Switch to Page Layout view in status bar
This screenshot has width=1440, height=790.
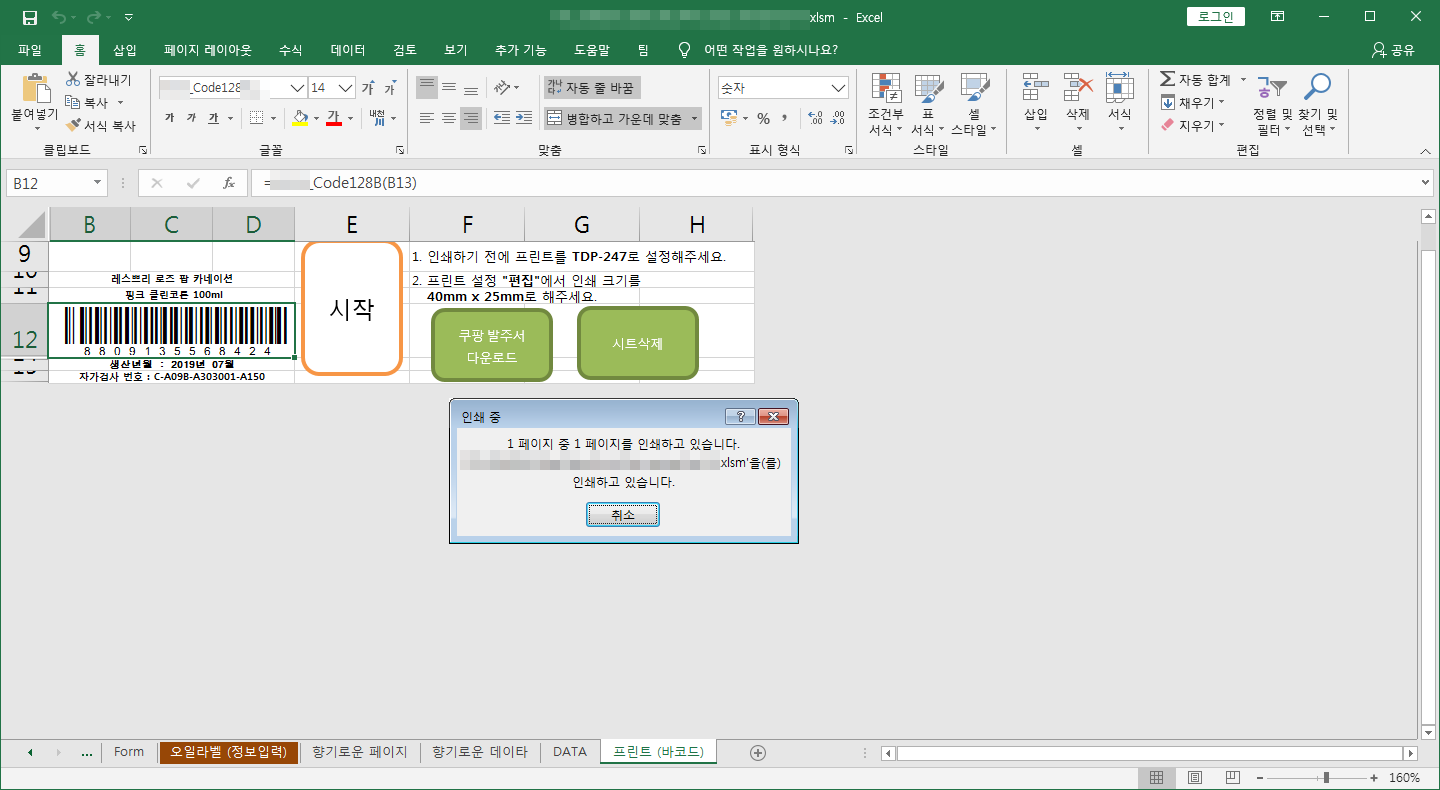(1194, 777)
